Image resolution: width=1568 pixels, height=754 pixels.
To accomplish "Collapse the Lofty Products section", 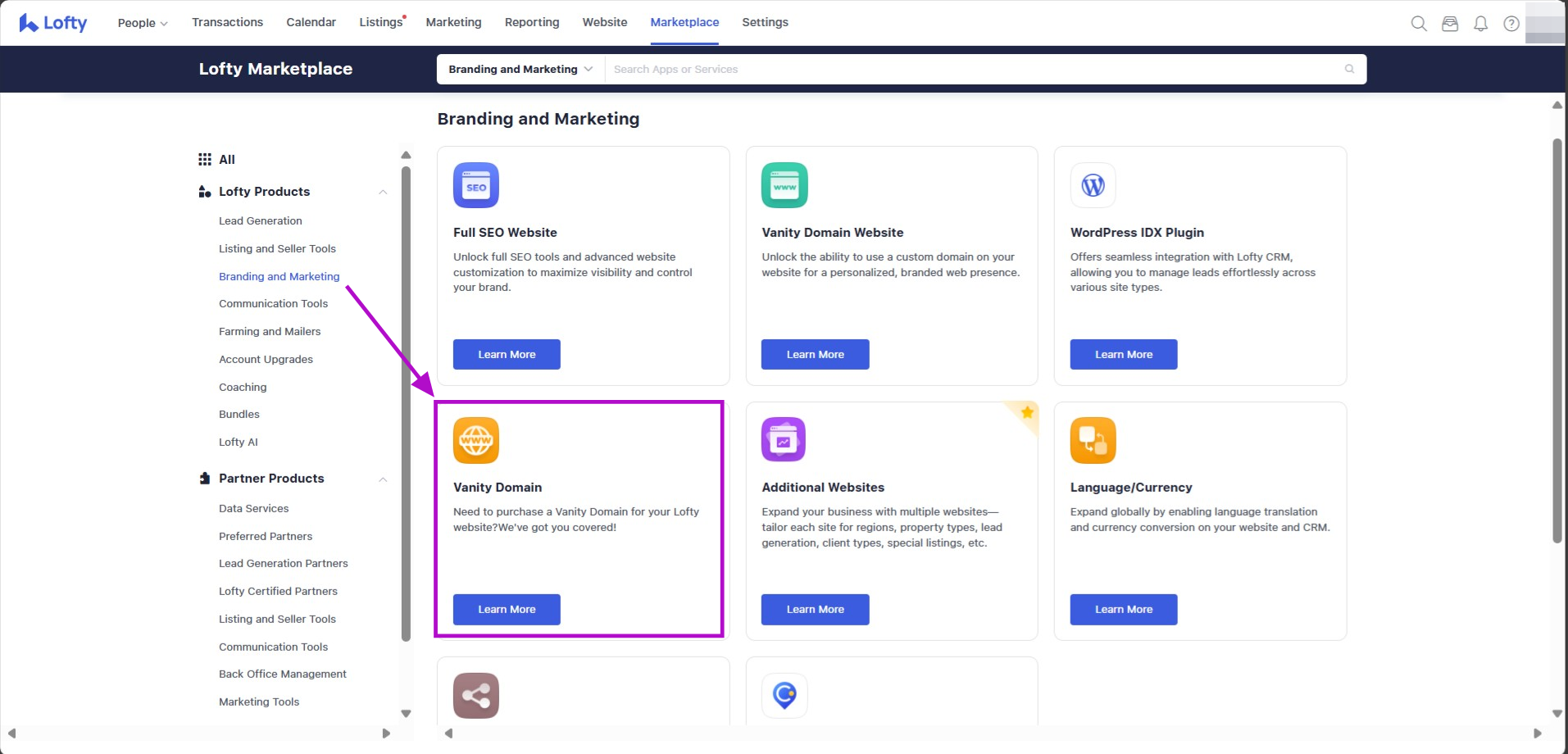I will (x=382, y=192).
